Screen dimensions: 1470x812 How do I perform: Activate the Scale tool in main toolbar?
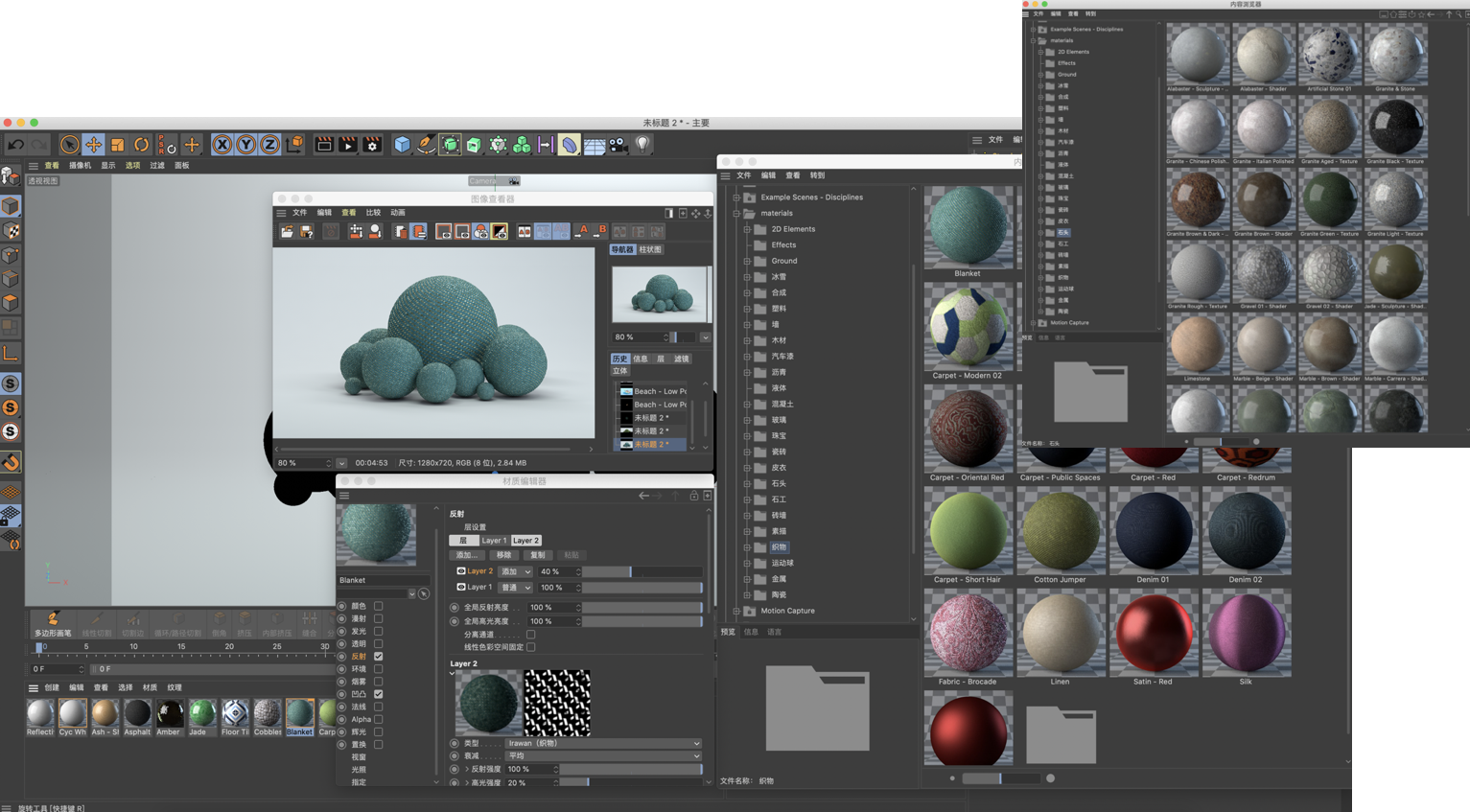(117, 145)
